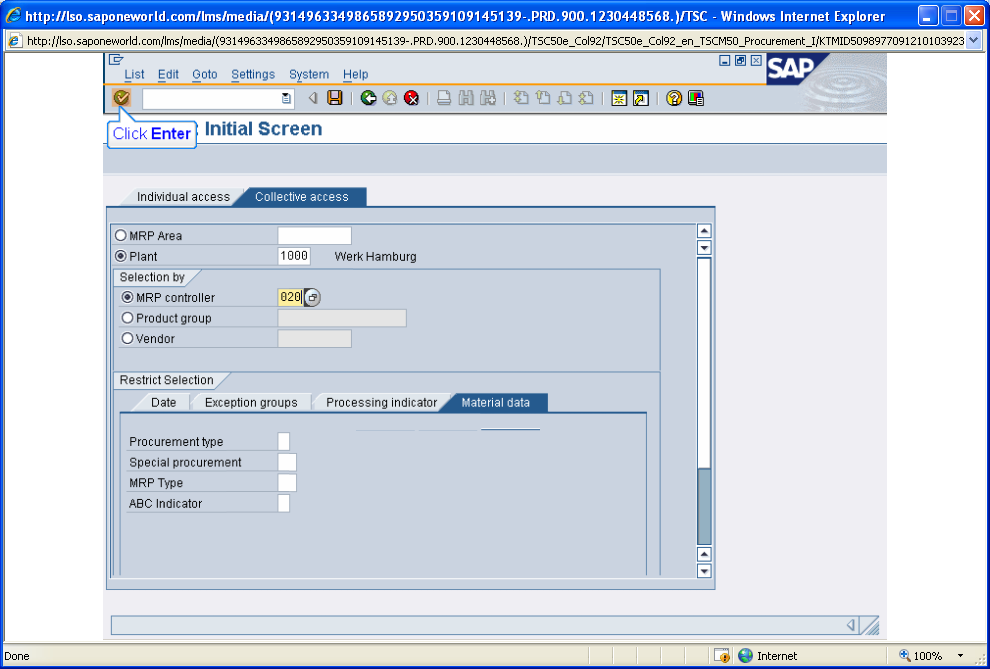Click the Create New Session icon
The height and width of the screenshot is (669, 990).
pyautogui.click(x=619, y=98)
